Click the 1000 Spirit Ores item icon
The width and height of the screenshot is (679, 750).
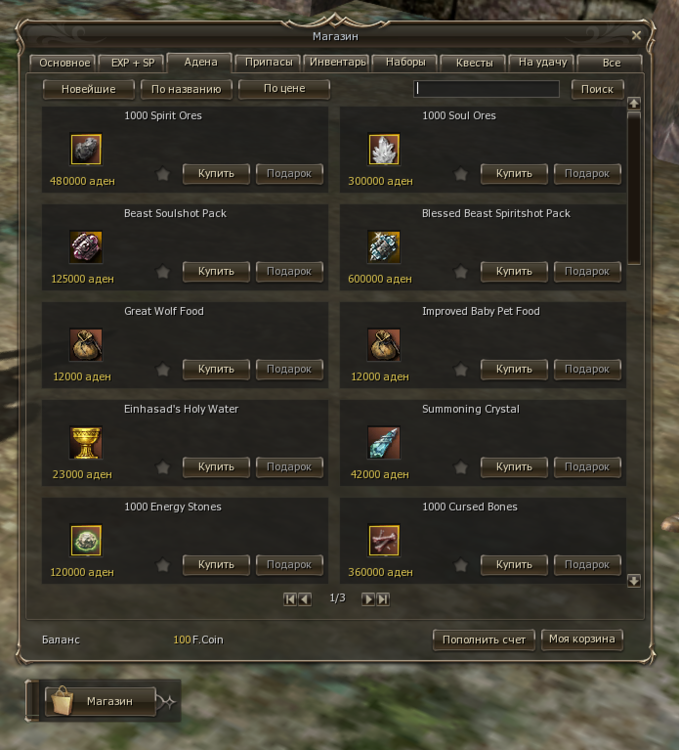point(86,149)
